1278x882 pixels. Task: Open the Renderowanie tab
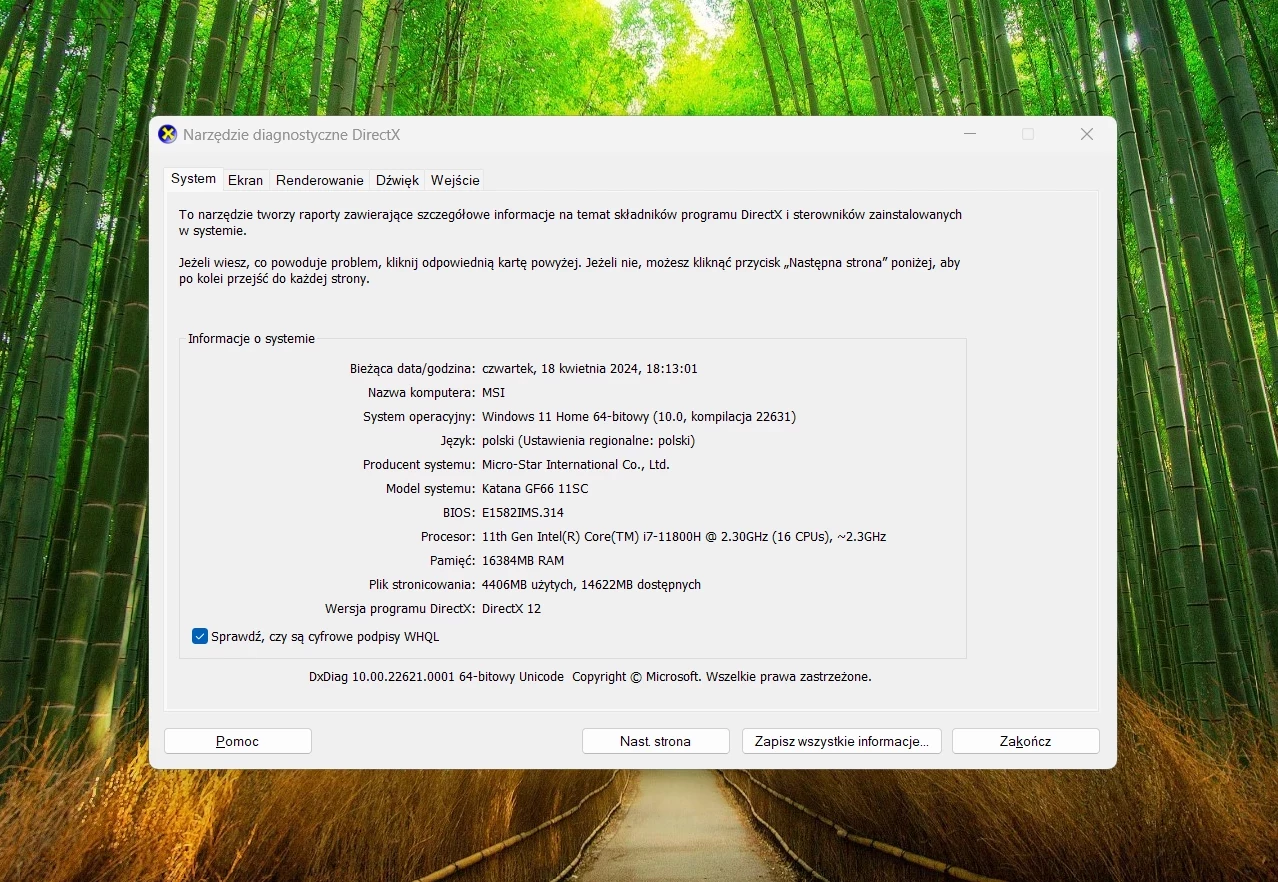pyautogui.click(x=319, y=180)
